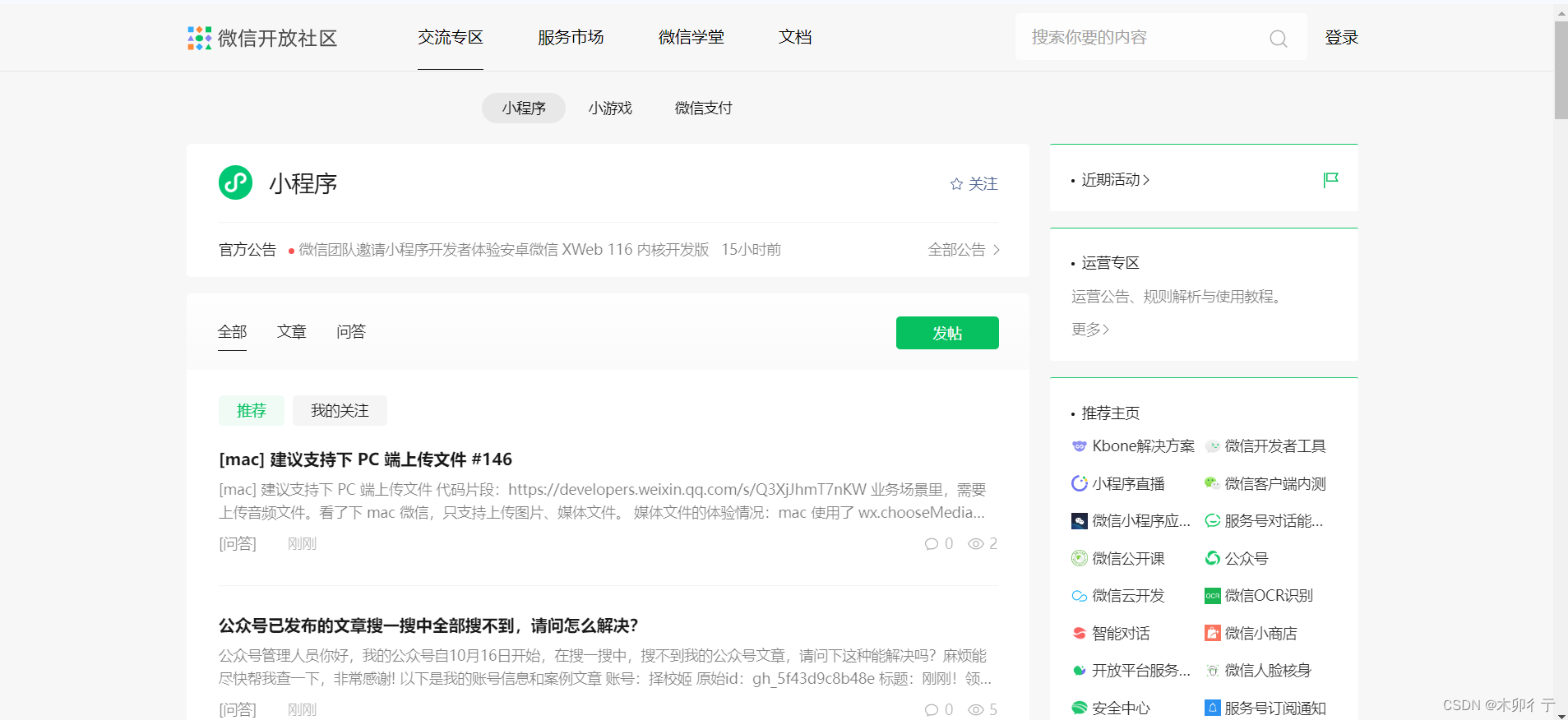Click comment icon on 公众号已发布 post
Viewport: 1568px width, 720px height.
[x=932, y=710]
